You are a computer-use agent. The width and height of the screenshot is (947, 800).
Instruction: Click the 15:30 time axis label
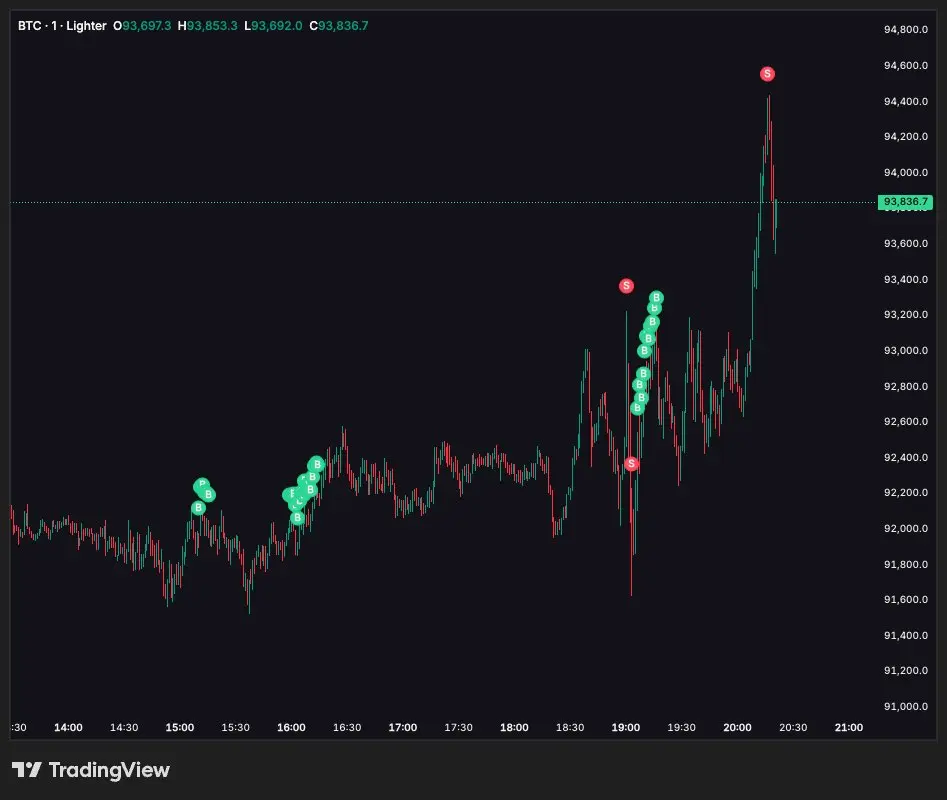click(236, 728)
